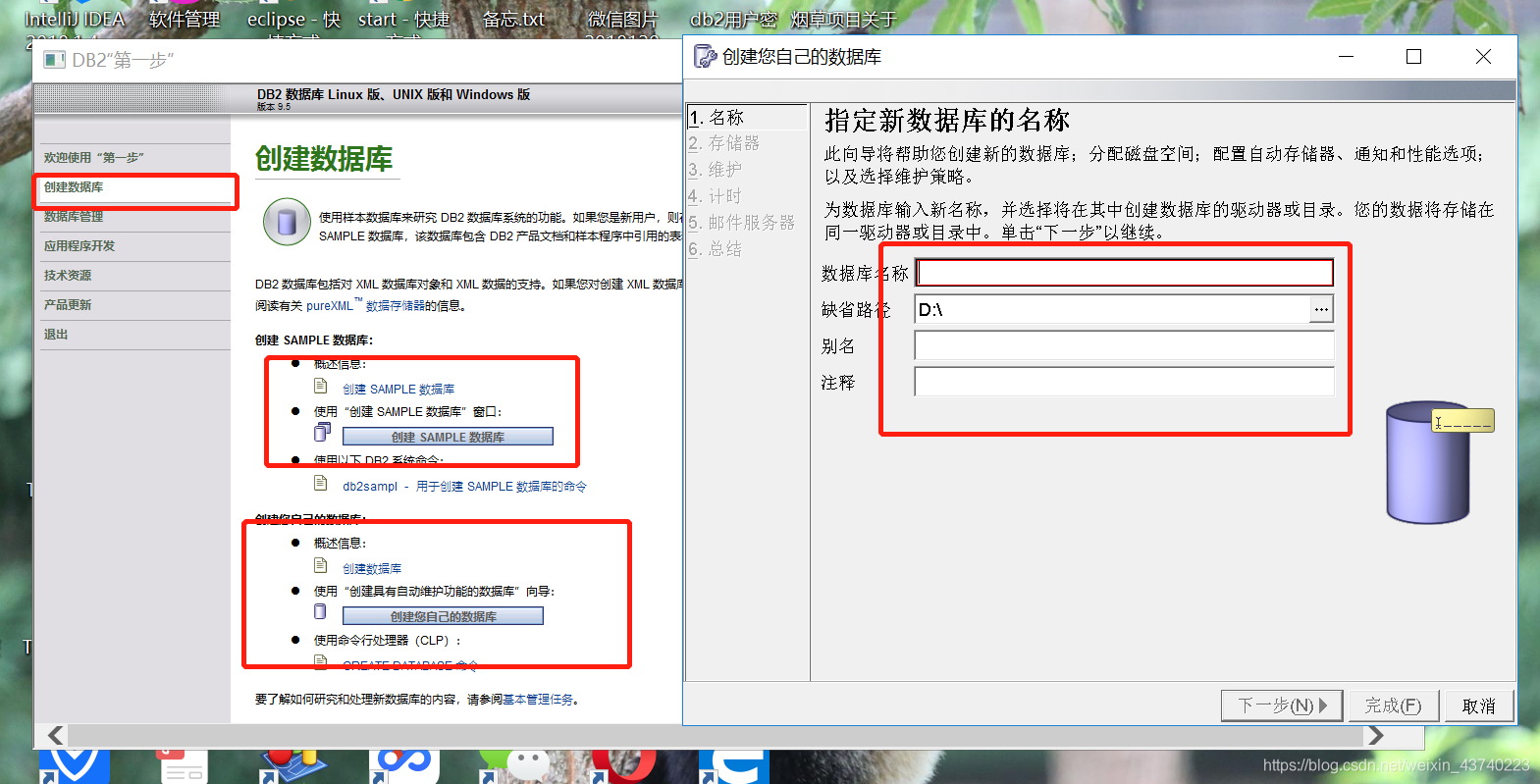1540x784 pixels.
Task: Click the horizontal scrollbar track
Action: 716,736
